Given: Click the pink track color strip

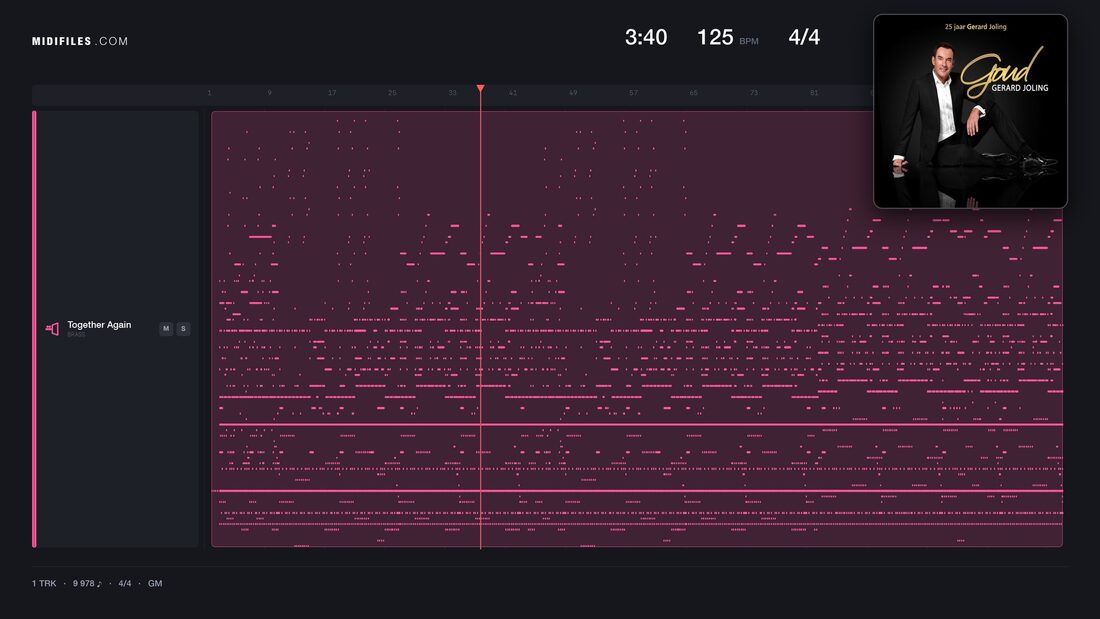Looking at the screenshot, I should [x=34, y=329].
